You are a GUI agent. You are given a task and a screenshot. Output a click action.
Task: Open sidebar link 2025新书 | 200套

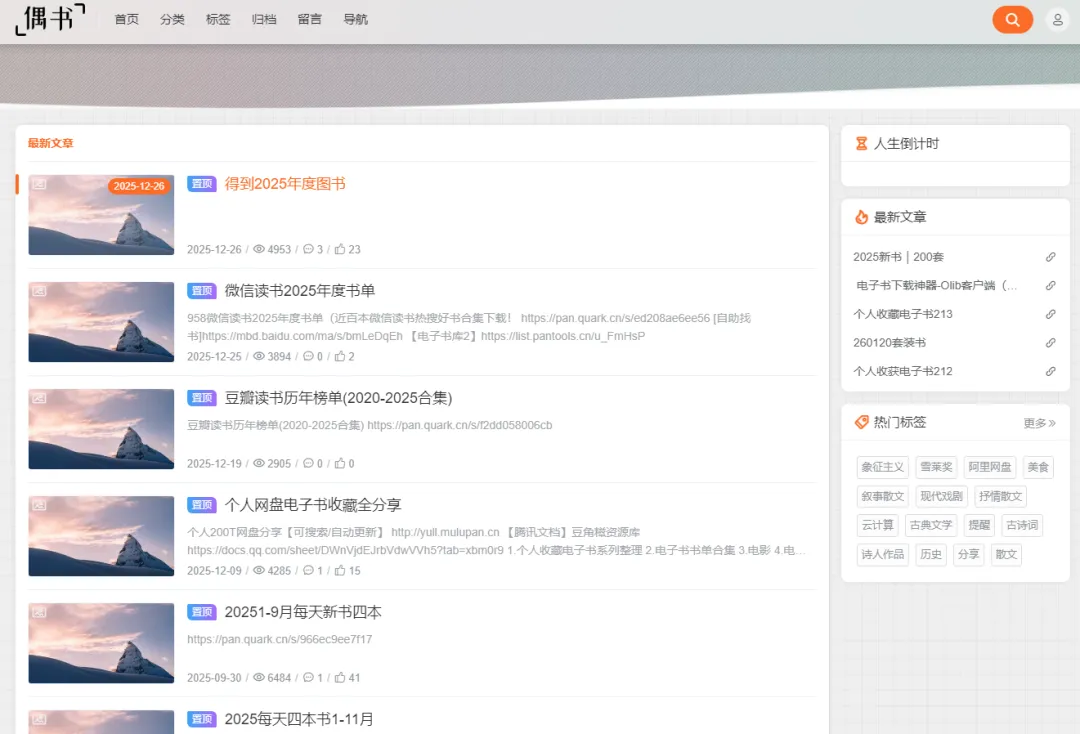pos(898,257)
